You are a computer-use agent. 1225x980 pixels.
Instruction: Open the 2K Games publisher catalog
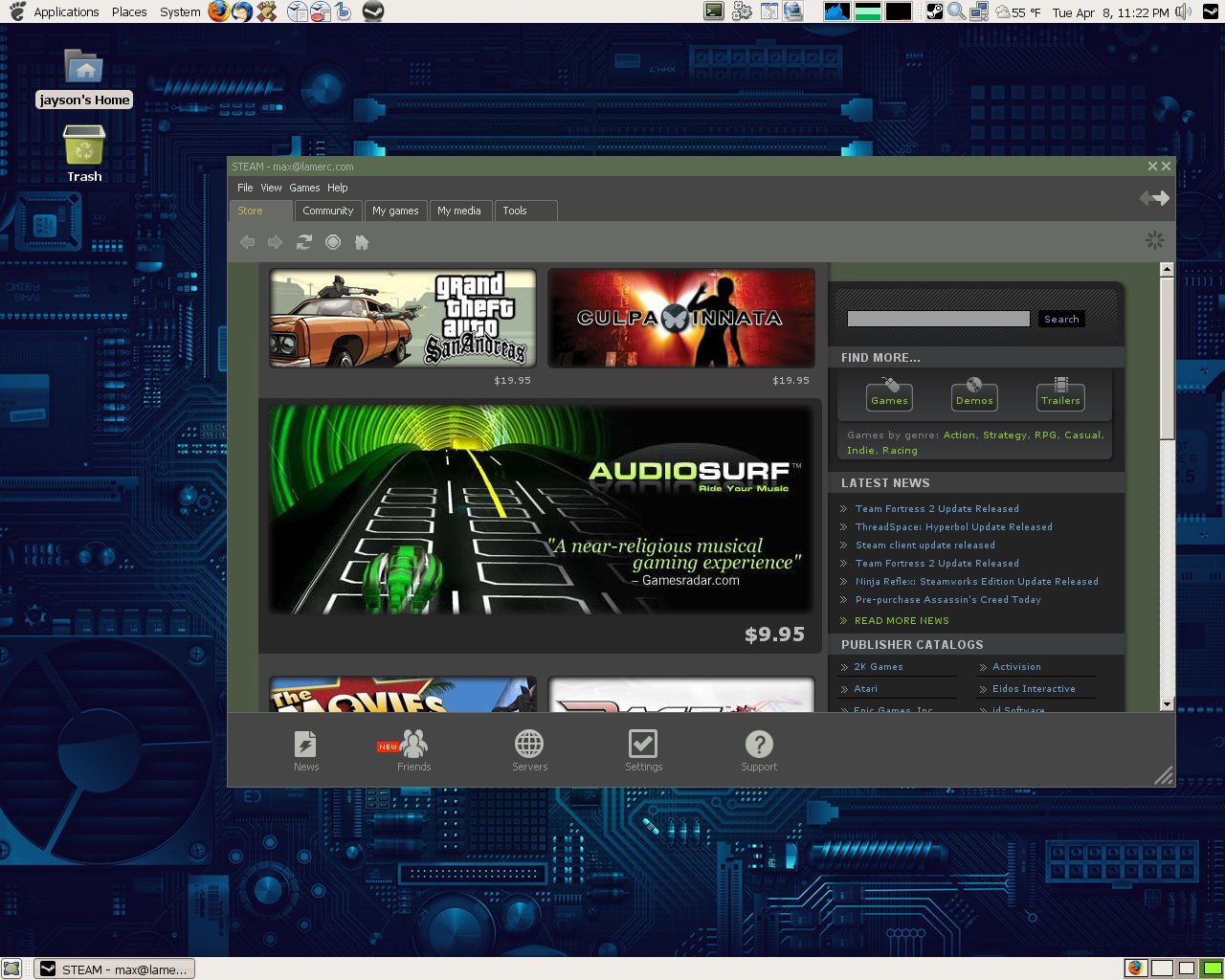click(x=879, y=666)
